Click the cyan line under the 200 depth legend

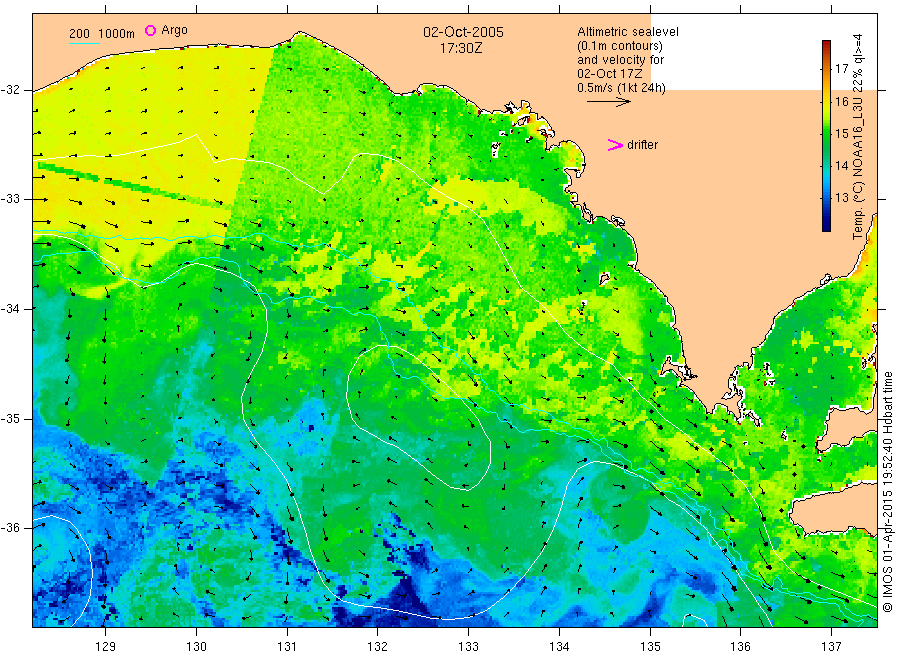coord(84,42)
